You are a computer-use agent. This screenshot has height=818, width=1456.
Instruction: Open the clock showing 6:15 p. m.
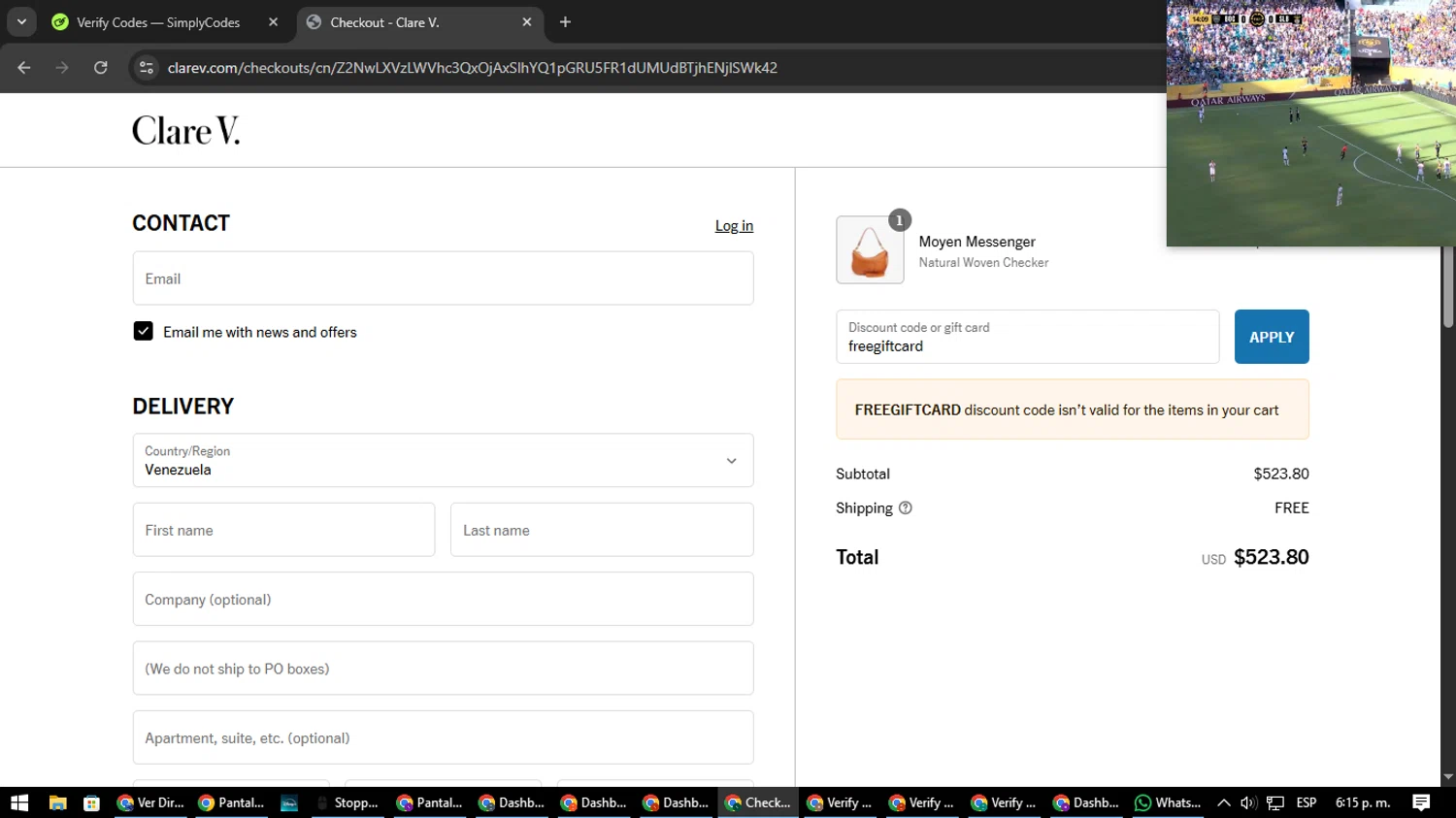pos(1363,802)
